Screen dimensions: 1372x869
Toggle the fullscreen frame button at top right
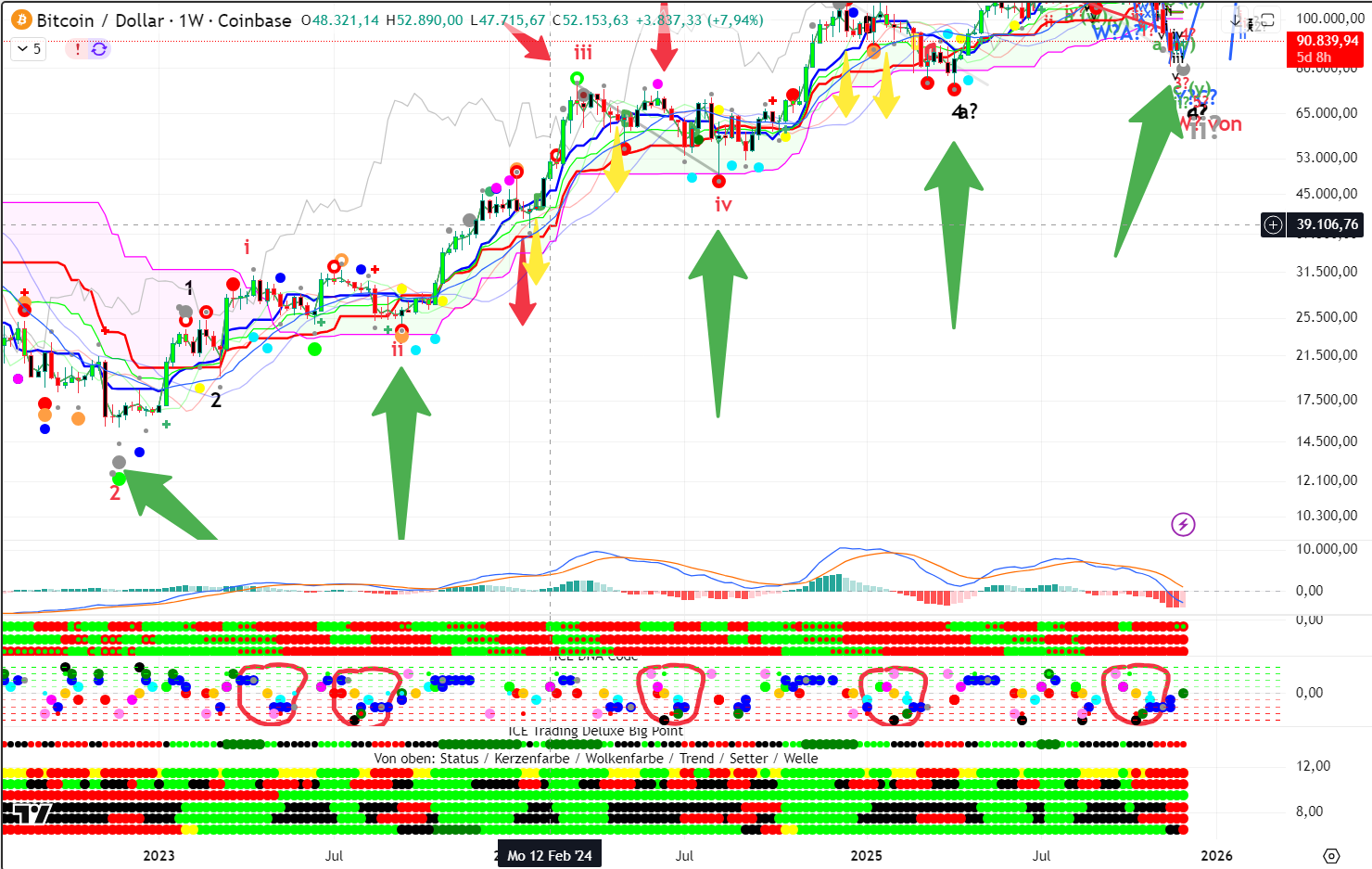pos(1266,19)
